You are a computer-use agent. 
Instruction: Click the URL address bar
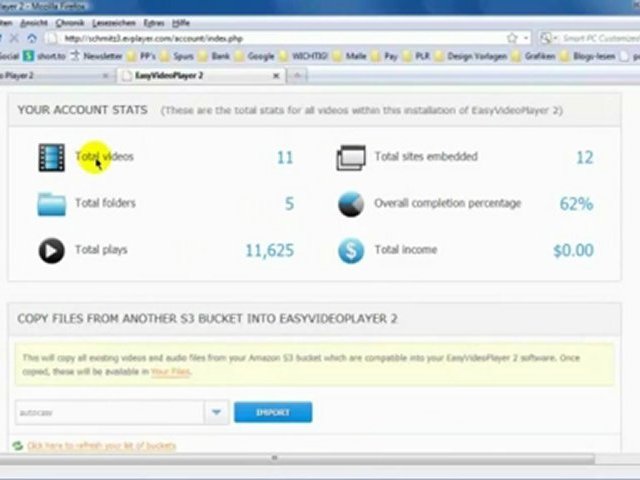[x=280, y=38]
